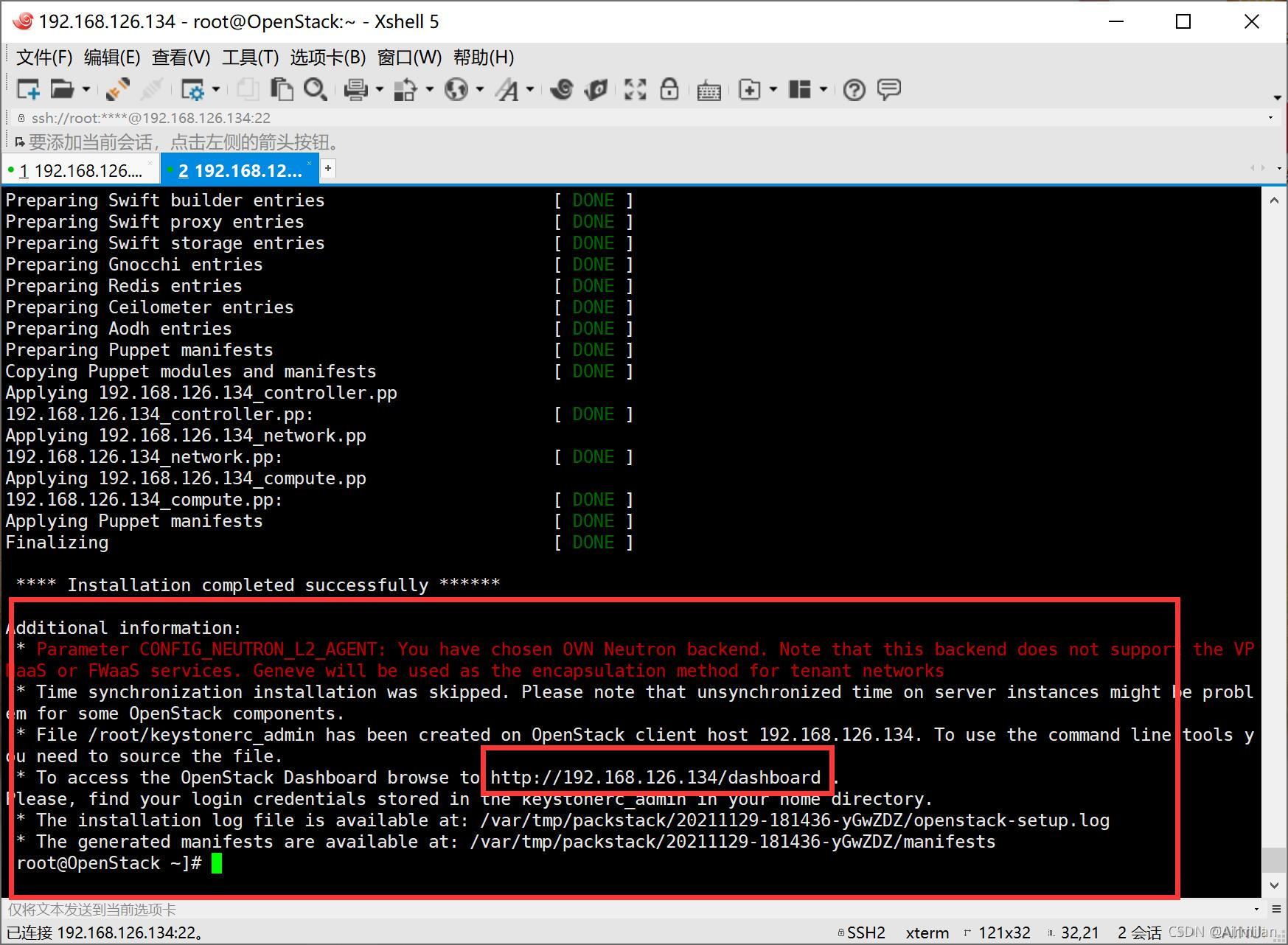Click the Reconnect plug icon
Image resolution: width=1288 pixels, height=945 pixels.
pyautogui.click(x=117, y=89)
